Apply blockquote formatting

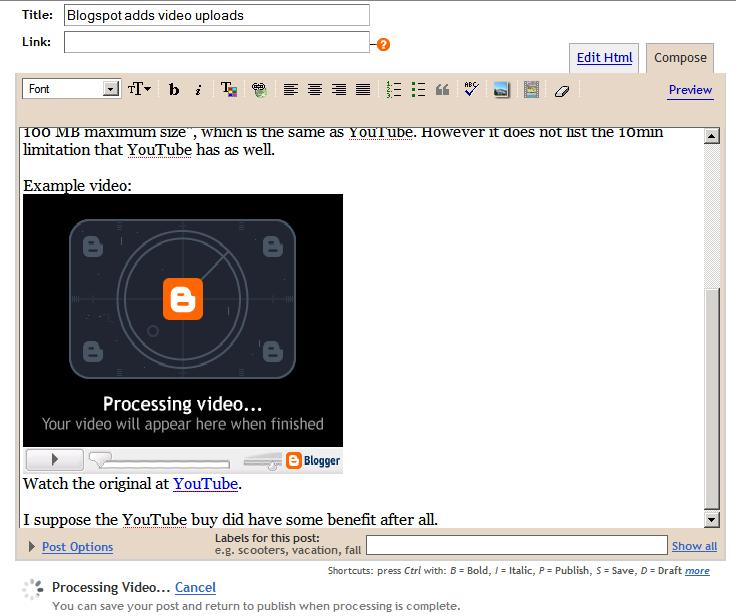point(443,89)
